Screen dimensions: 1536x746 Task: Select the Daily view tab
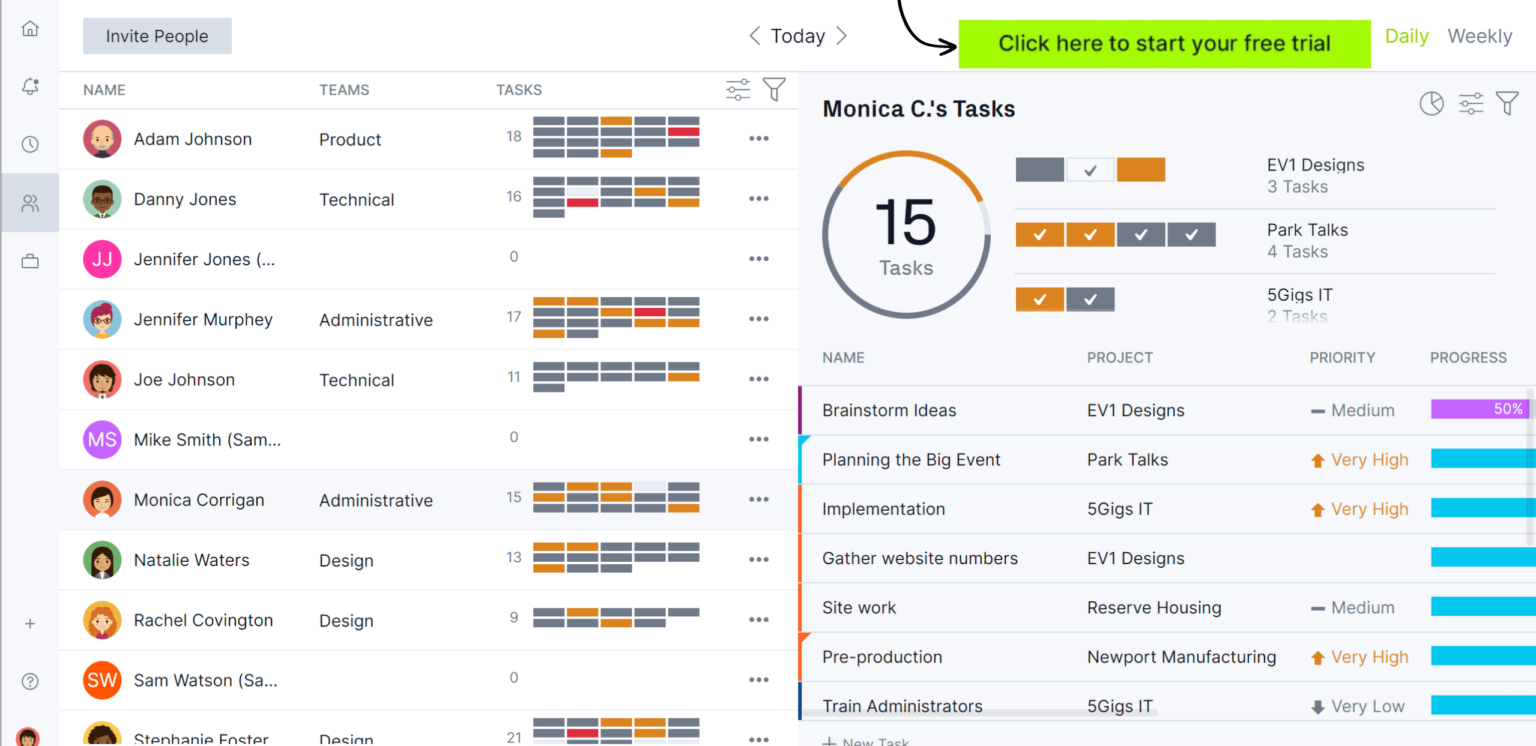pyautogui.click(x=1406, y=36)
